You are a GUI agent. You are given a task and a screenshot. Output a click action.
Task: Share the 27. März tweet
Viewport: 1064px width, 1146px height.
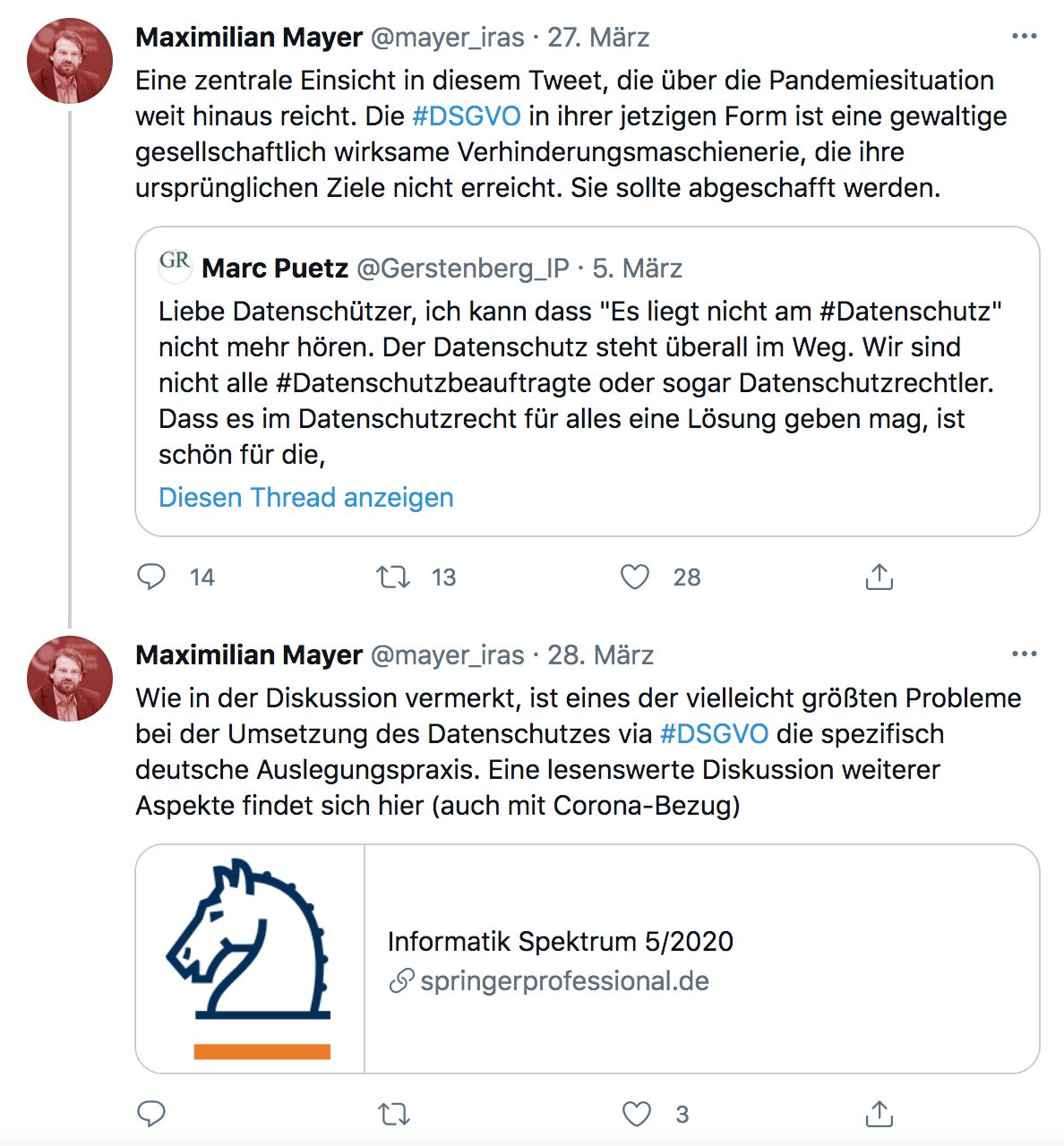tap(880, 577)
